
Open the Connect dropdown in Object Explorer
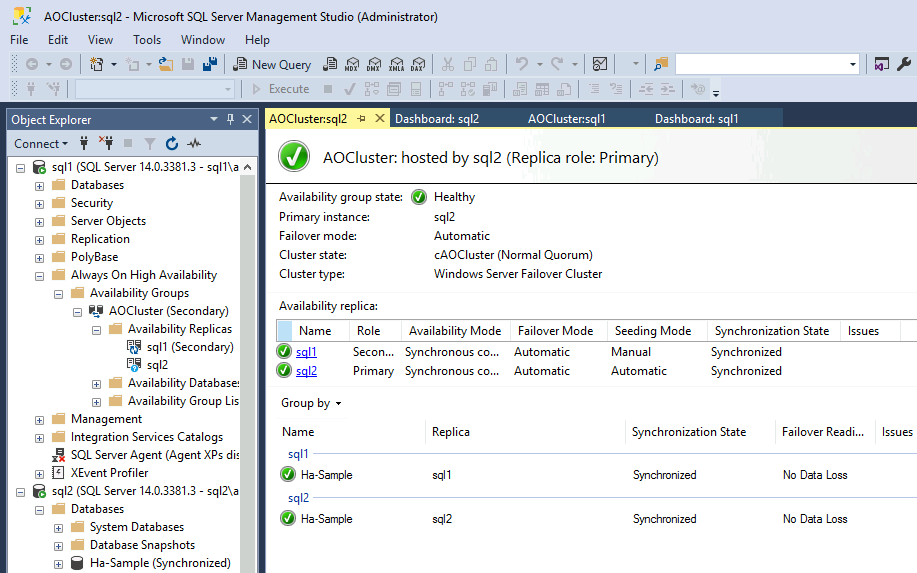[x=41, y=143]
